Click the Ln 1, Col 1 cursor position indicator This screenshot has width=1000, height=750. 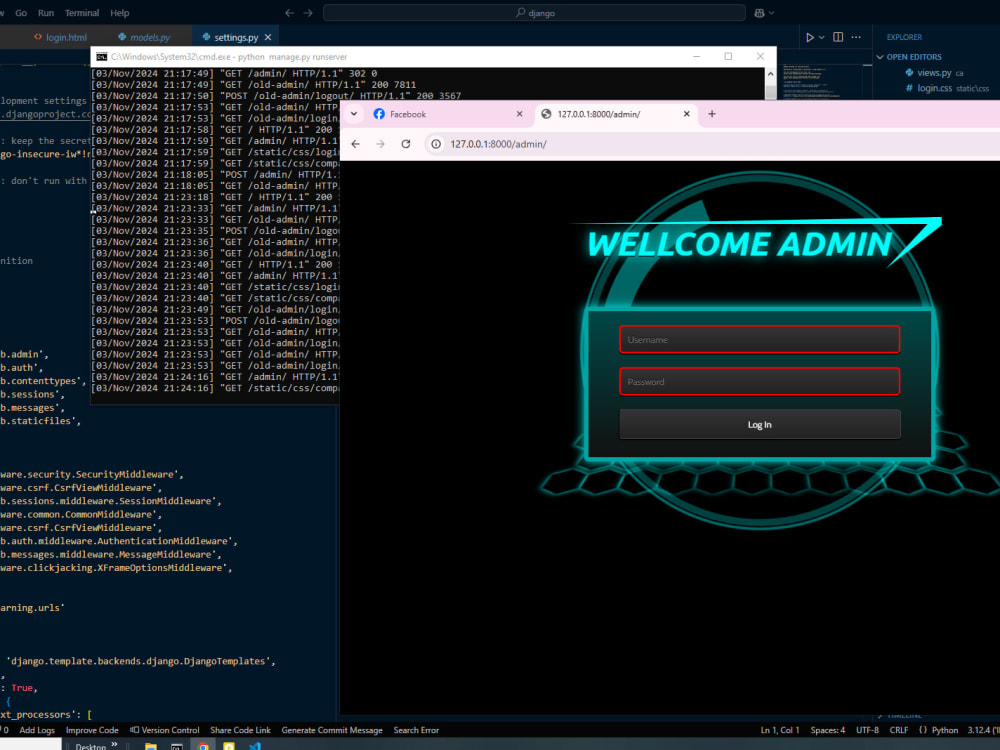779,730
